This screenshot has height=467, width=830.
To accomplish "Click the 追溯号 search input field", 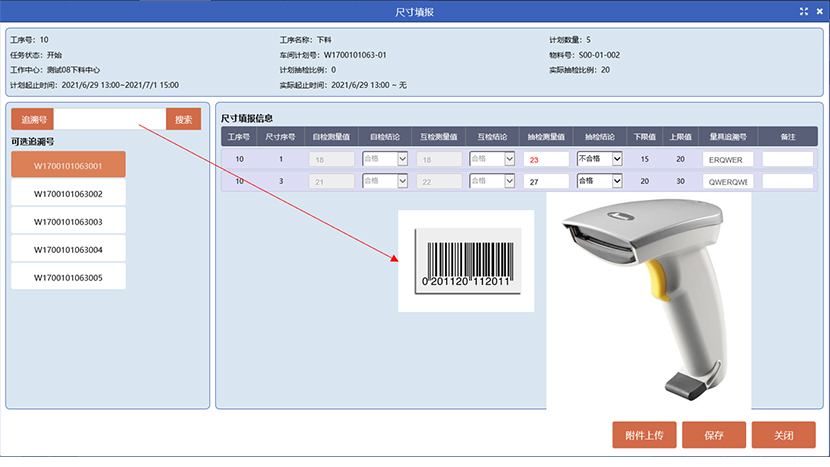I will 110,119.
